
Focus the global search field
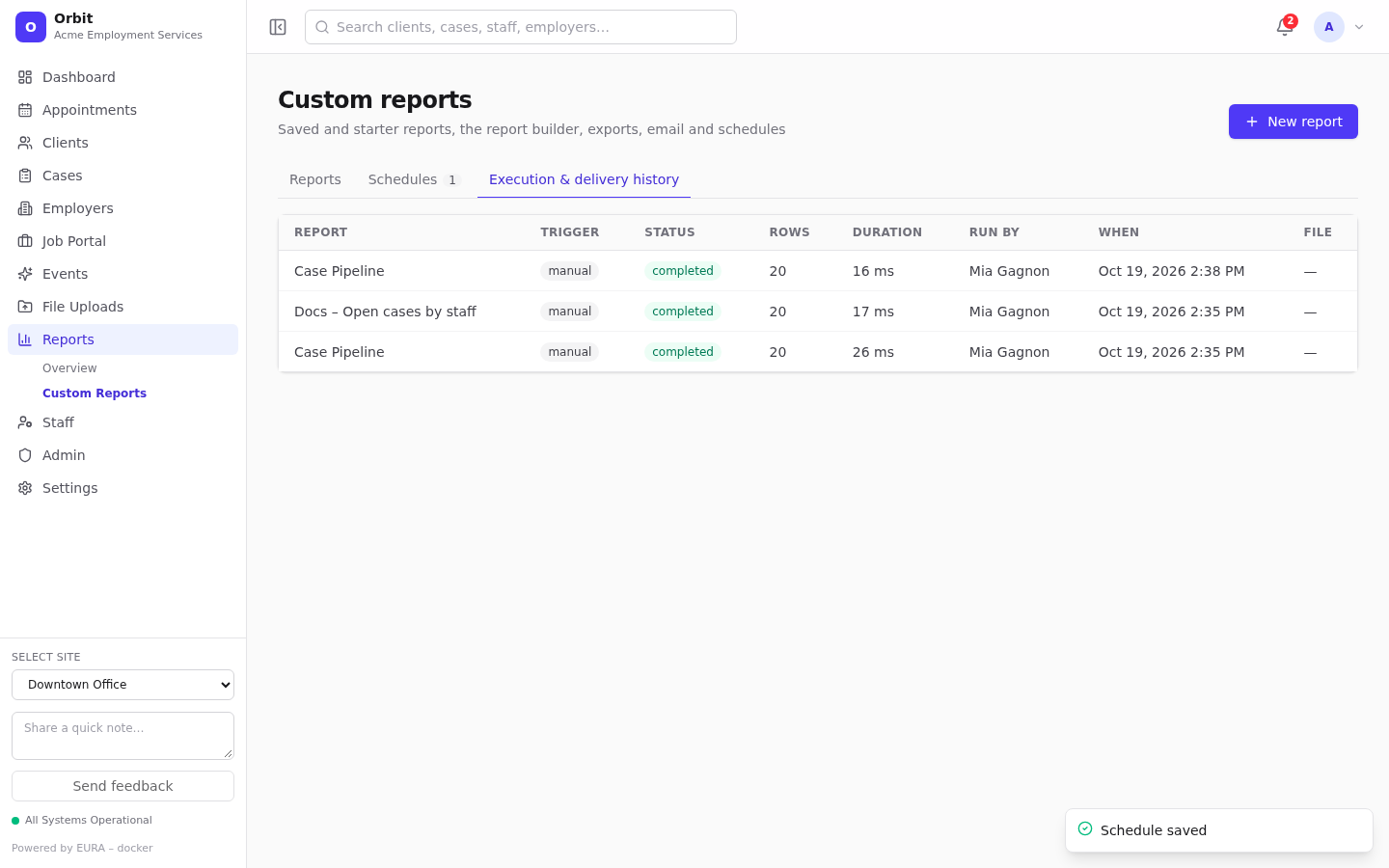pos(521,27)
